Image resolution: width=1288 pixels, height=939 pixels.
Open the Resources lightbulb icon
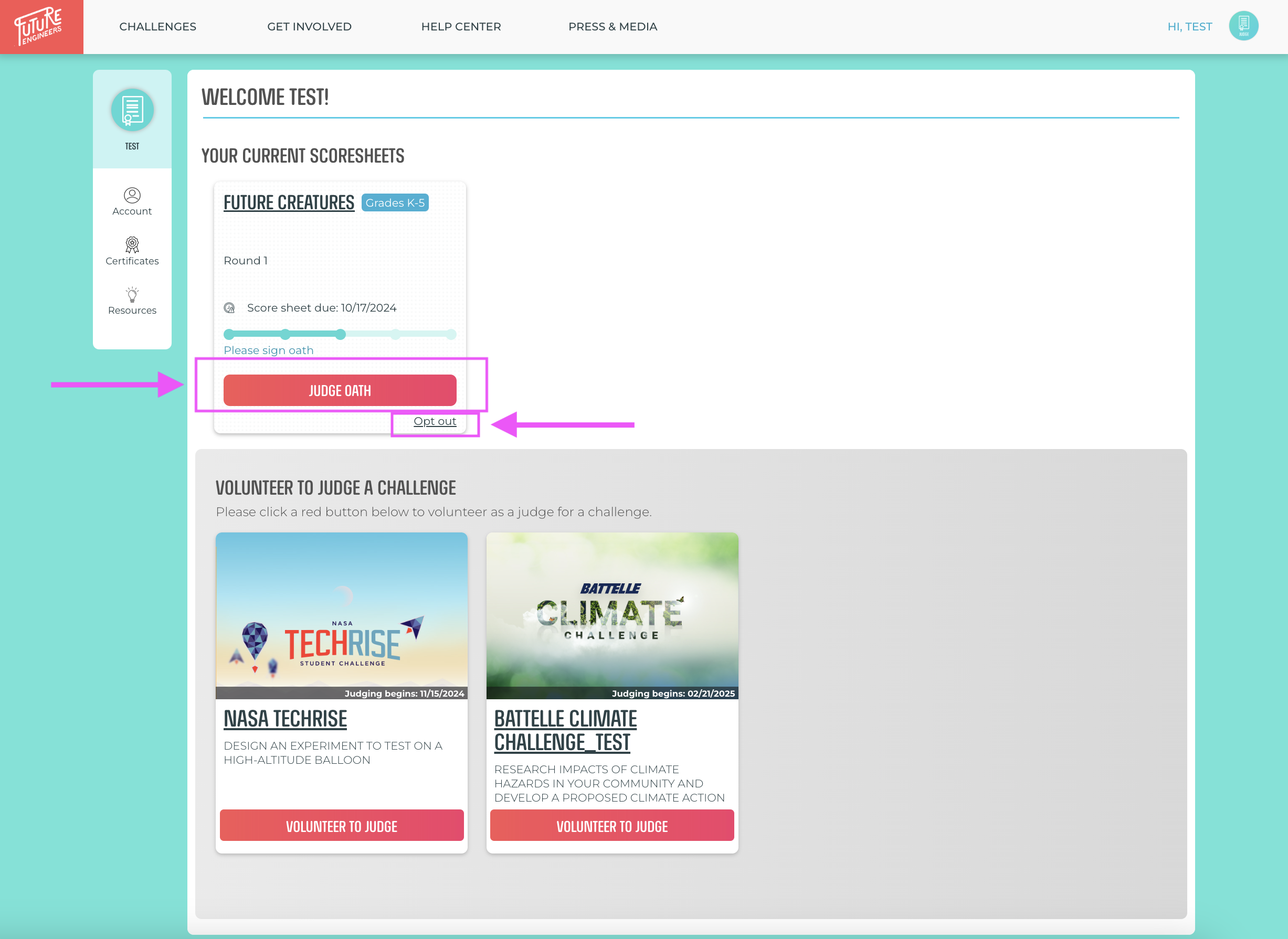(132, 294)
